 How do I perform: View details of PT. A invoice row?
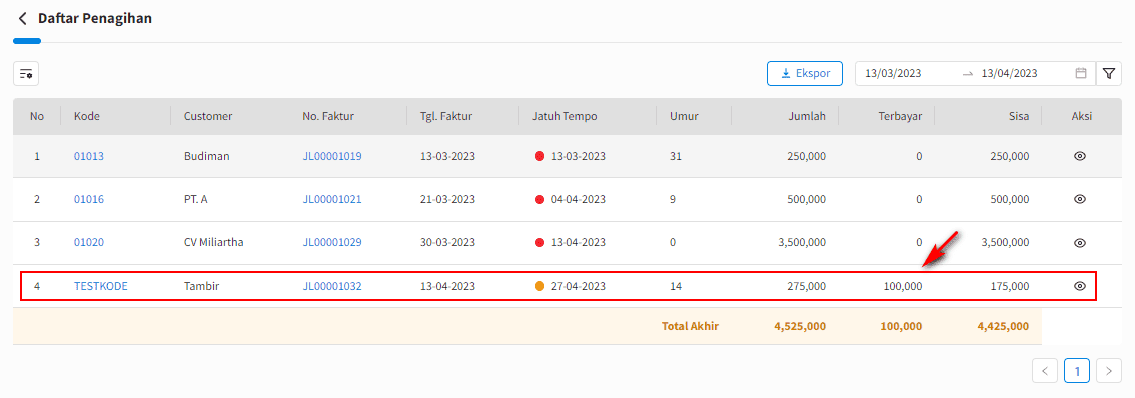1079,199
